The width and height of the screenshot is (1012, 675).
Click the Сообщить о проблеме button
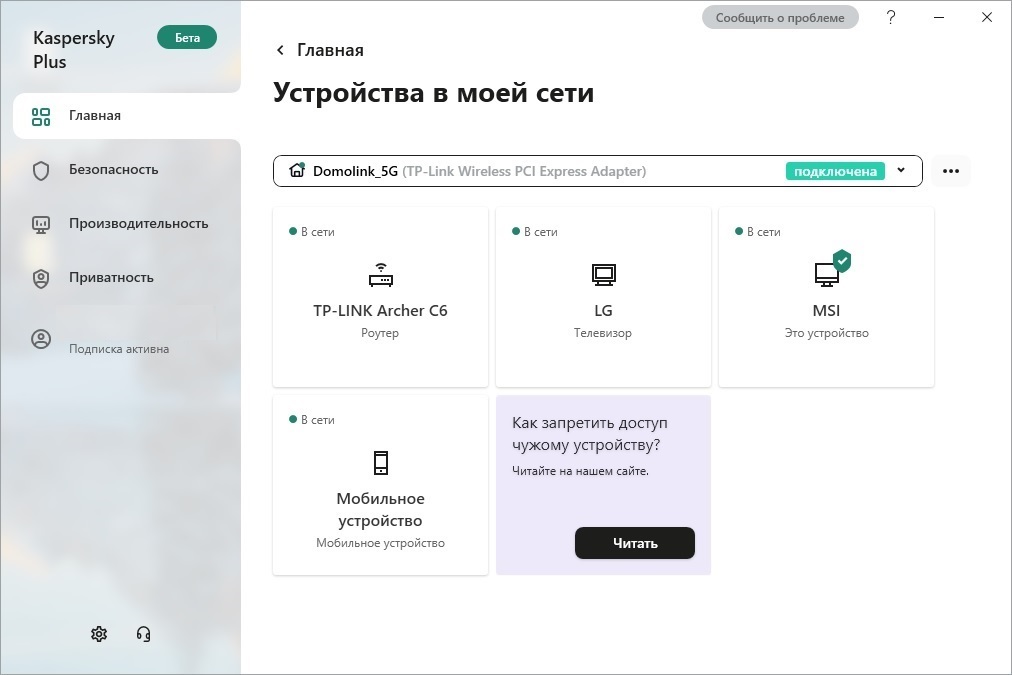[780, 17]
